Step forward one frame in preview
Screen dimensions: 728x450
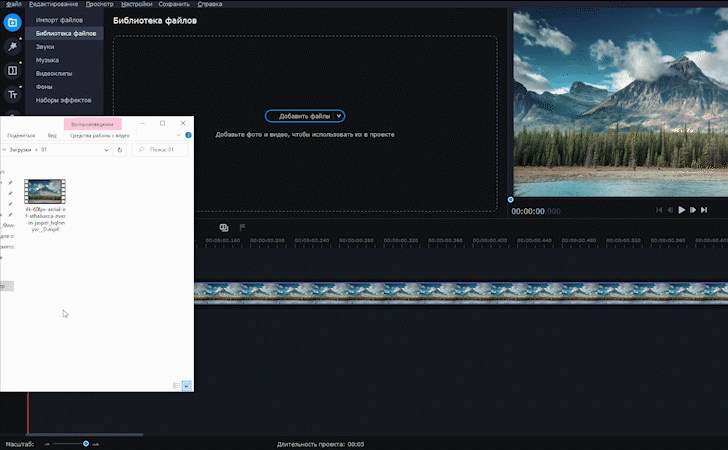pos(693,210)
